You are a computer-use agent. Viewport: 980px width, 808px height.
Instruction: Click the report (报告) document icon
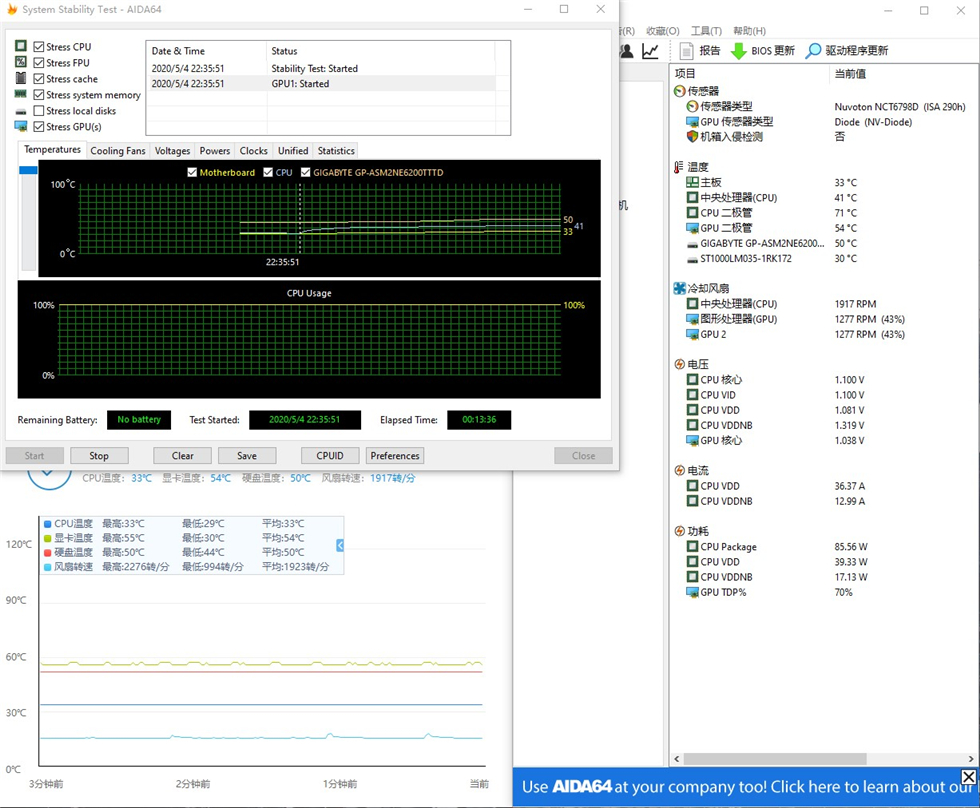(687, 51)
